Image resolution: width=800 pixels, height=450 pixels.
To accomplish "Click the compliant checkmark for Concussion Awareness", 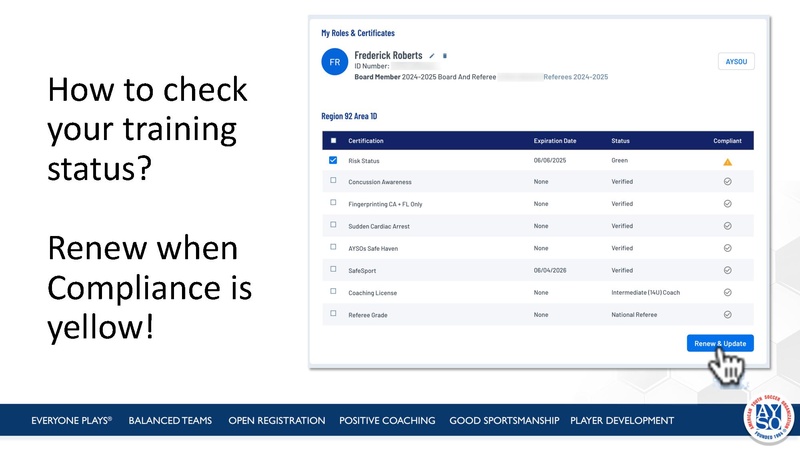I will pyautogui.click(x=728, y=182).
